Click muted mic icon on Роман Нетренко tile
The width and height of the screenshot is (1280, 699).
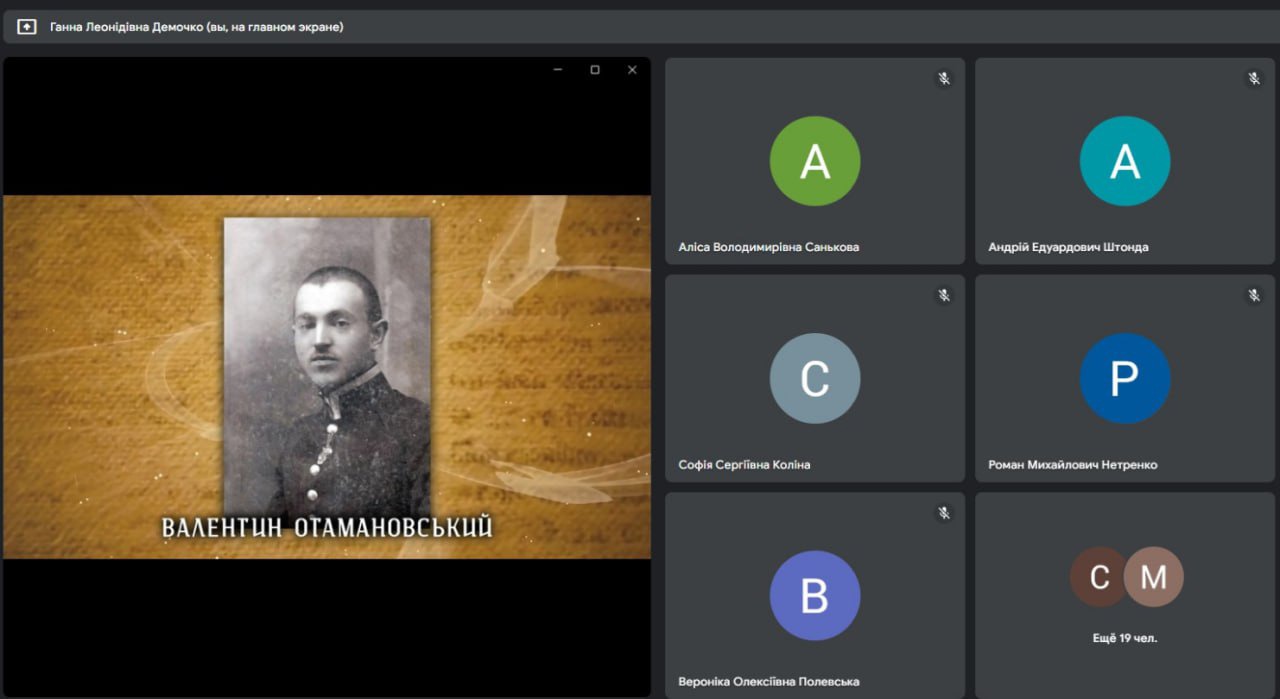(x=1253, y=295)
